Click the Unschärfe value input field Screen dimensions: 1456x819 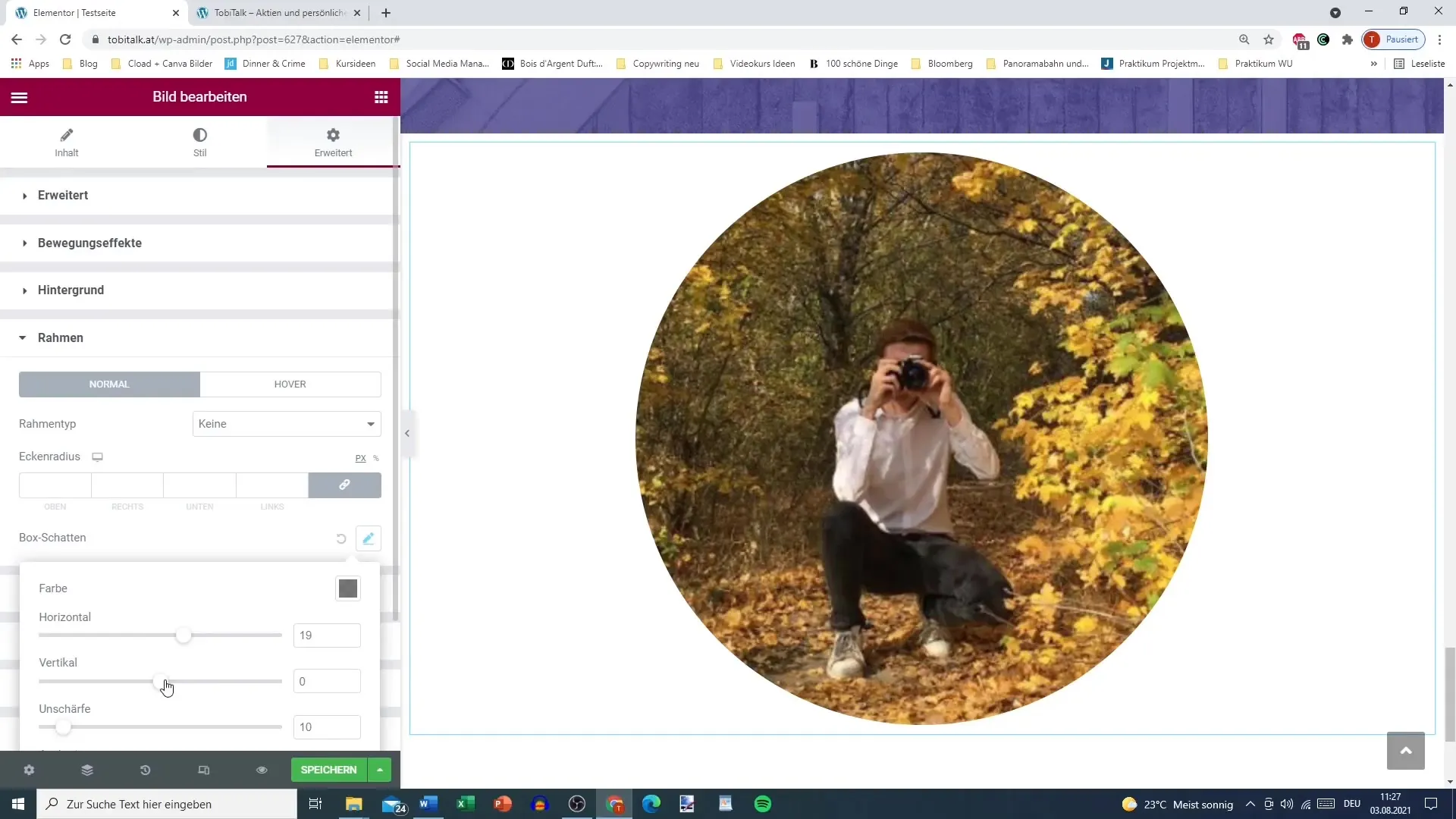326,726
